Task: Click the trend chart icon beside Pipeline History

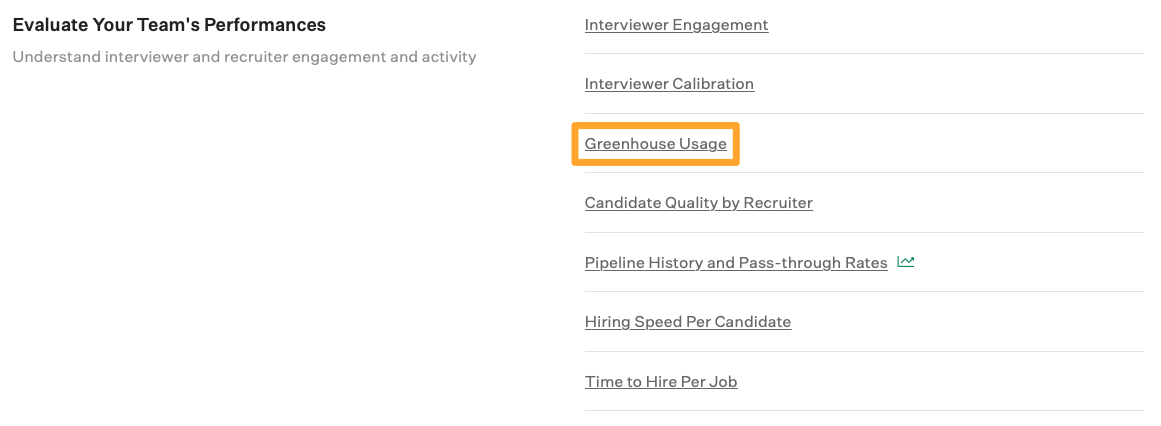Action: [x=906, y=262]
